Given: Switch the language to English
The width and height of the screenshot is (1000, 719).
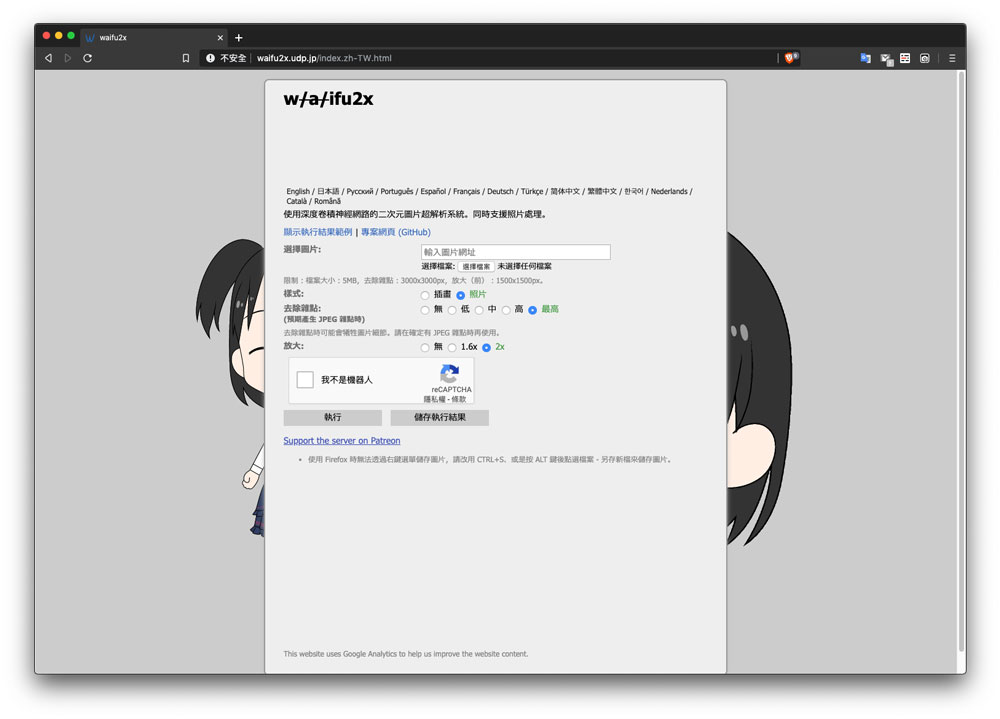Looking at the screenshot, I should (297, 191).
